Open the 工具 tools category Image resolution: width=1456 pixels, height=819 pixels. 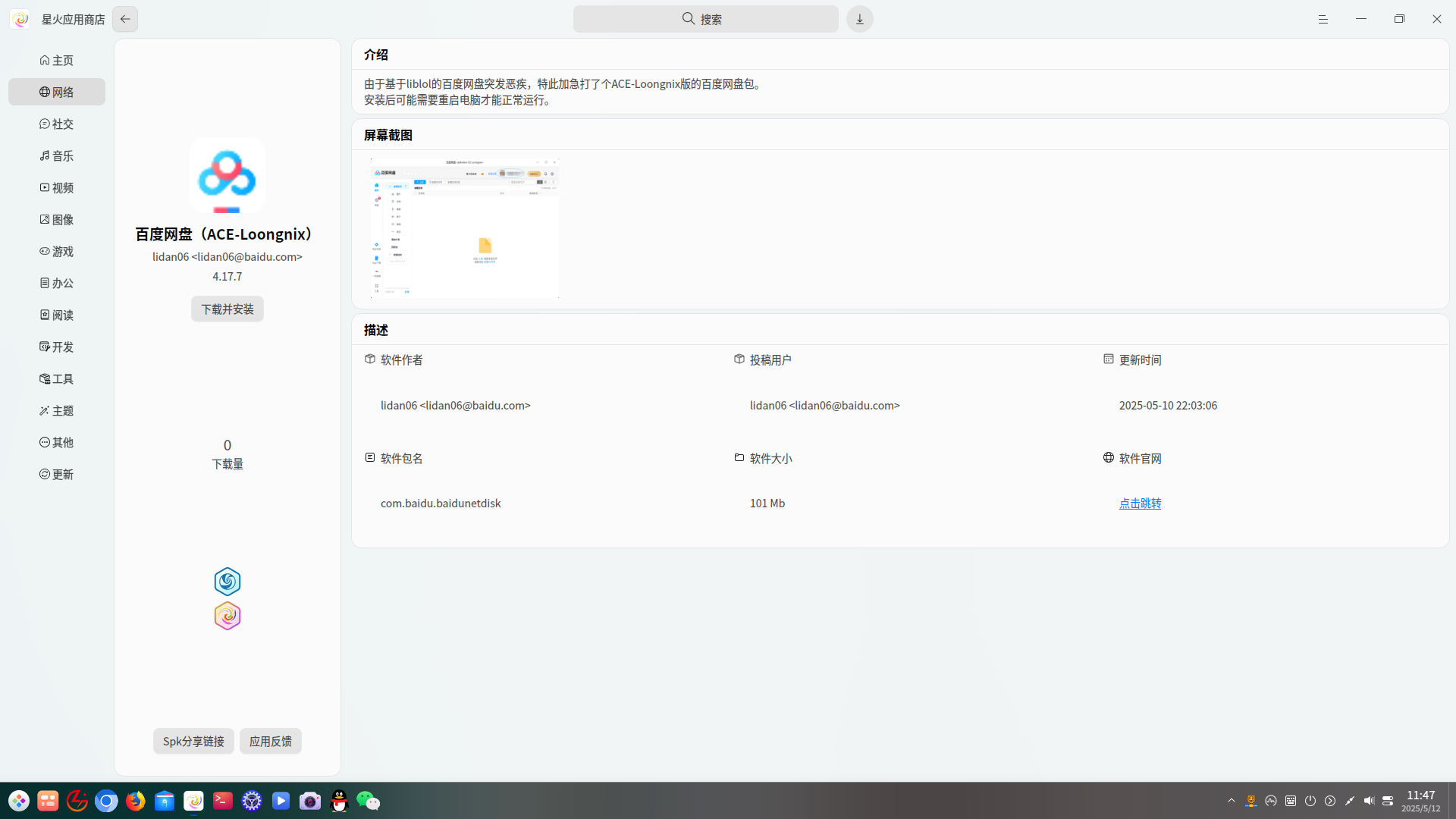pos(57,378)
